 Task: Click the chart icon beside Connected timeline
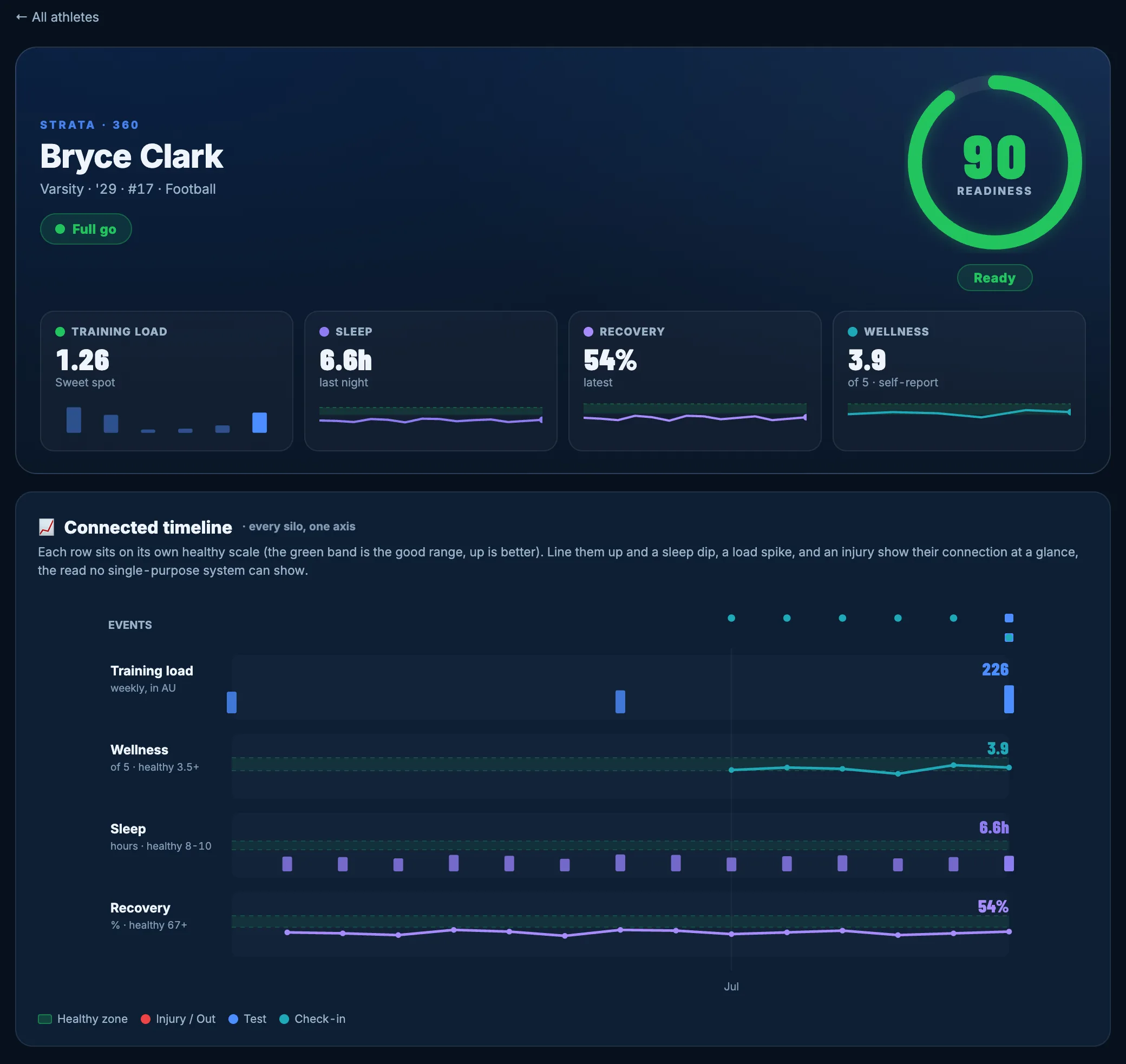(47, 527)
